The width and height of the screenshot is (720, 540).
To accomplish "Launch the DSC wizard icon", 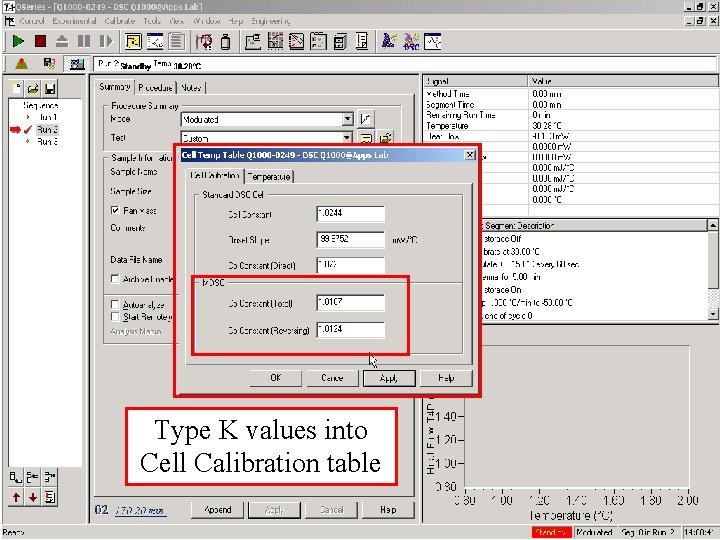I will tap(411, 42).
